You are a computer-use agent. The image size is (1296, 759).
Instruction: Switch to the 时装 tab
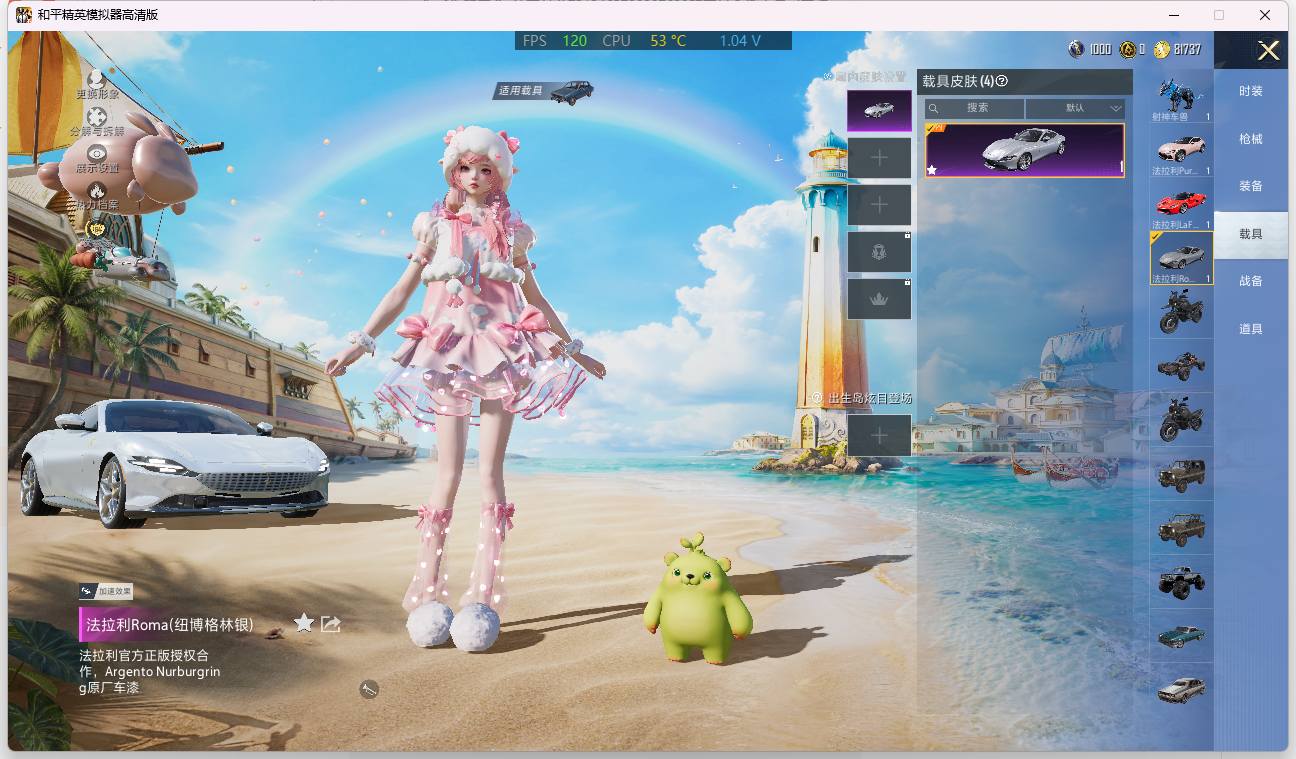(1251, 91)
